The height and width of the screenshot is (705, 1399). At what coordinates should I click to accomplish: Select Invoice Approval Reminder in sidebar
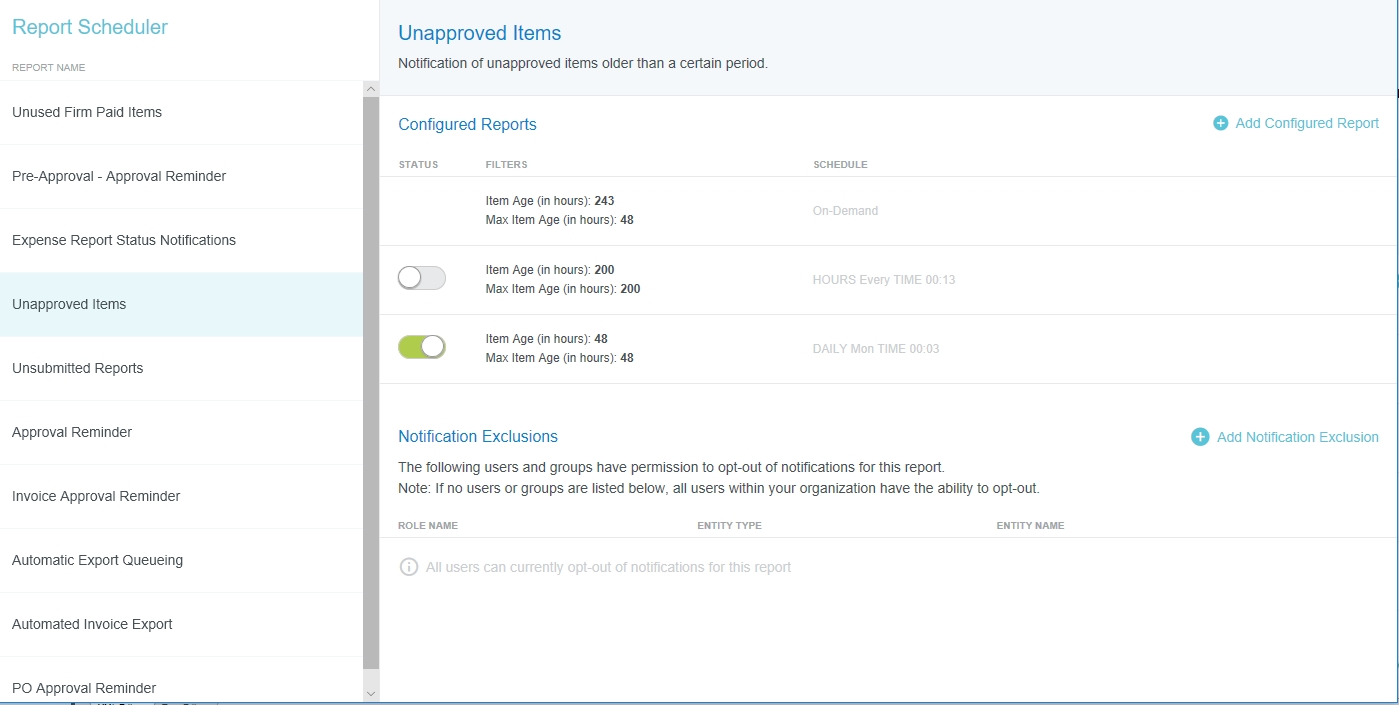96,496
